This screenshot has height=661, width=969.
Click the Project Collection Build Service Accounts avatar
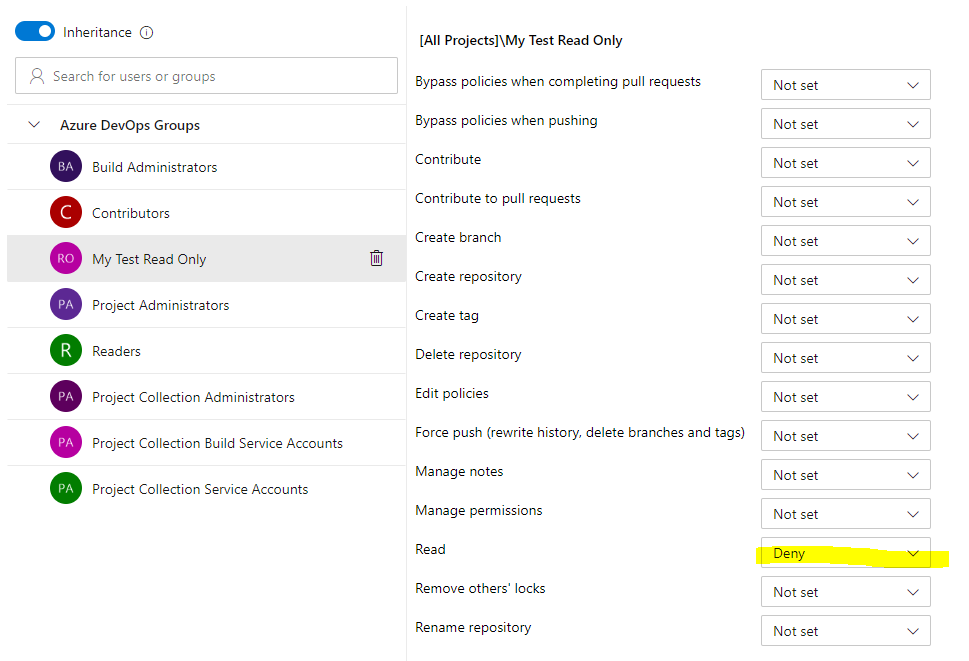66,443
